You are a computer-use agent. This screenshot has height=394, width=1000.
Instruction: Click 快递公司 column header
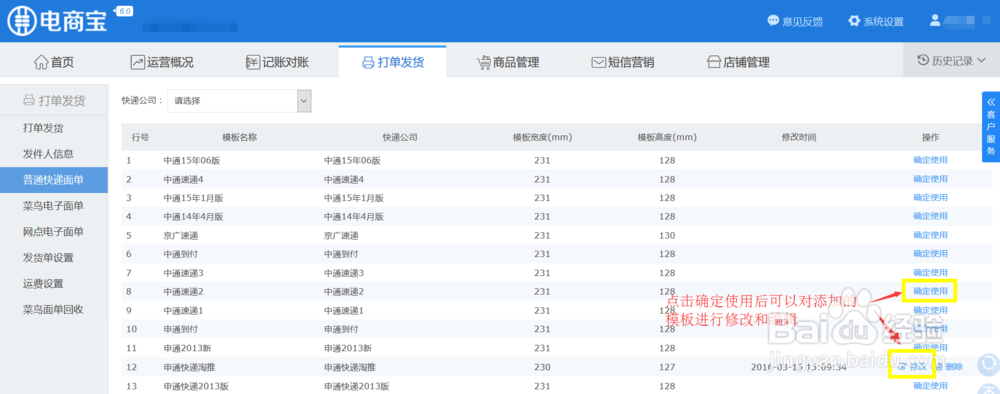point(400,137)
